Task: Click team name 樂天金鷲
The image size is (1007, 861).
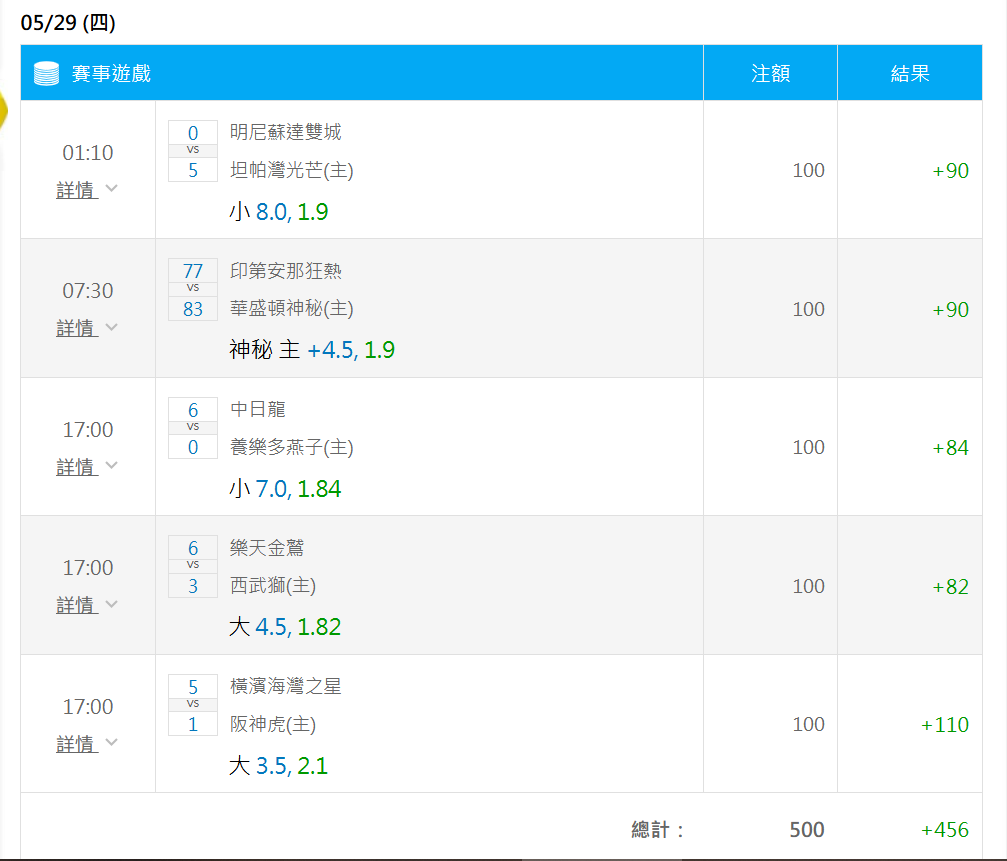Action: pos(267,548)
